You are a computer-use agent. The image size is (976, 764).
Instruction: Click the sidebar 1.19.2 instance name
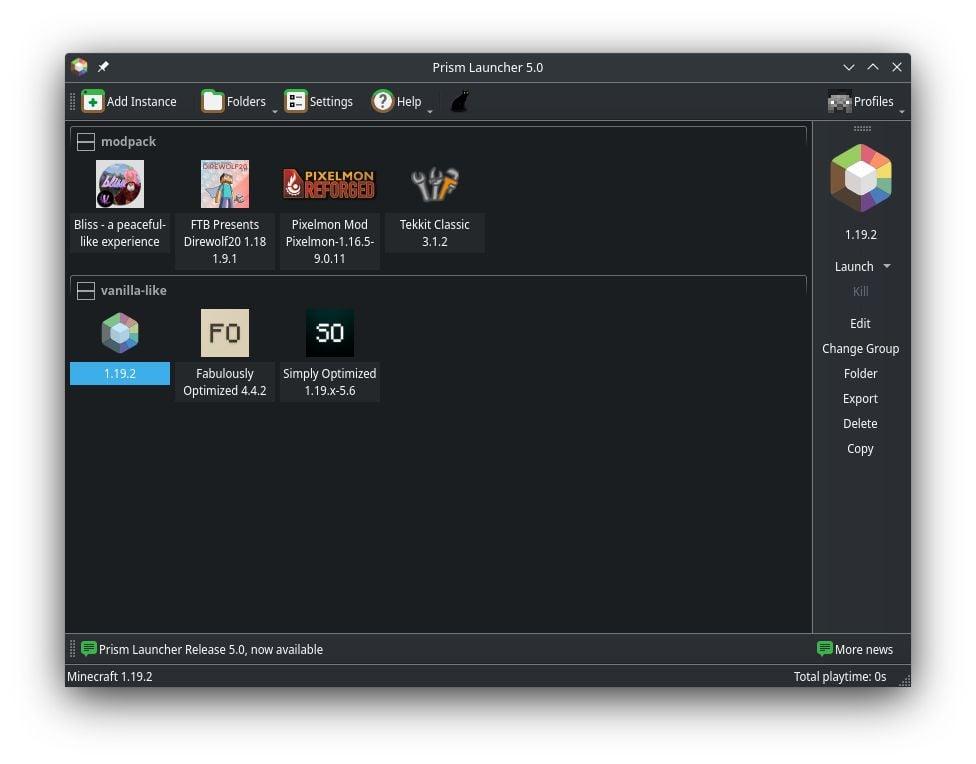(x=861, y=235)
